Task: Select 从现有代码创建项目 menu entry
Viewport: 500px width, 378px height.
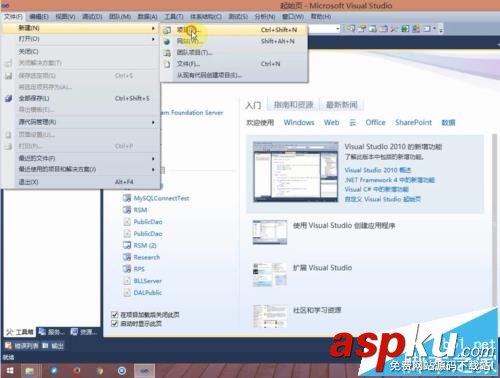Action: coord(233,75)
